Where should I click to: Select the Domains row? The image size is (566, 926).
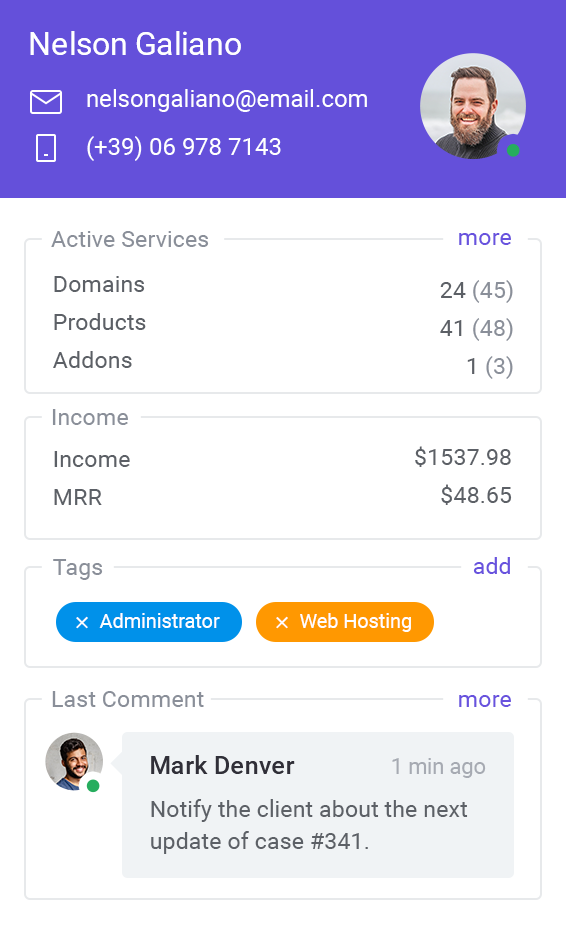pos(283,286)
